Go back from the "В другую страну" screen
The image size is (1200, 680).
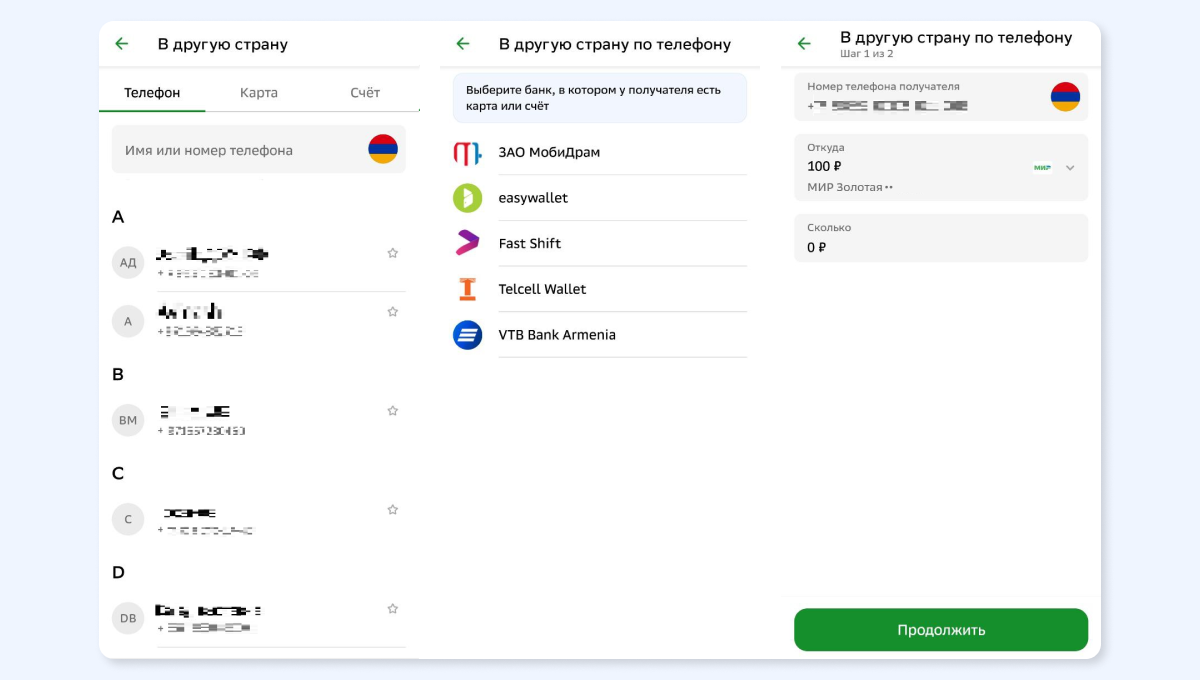tap(122, 44)
